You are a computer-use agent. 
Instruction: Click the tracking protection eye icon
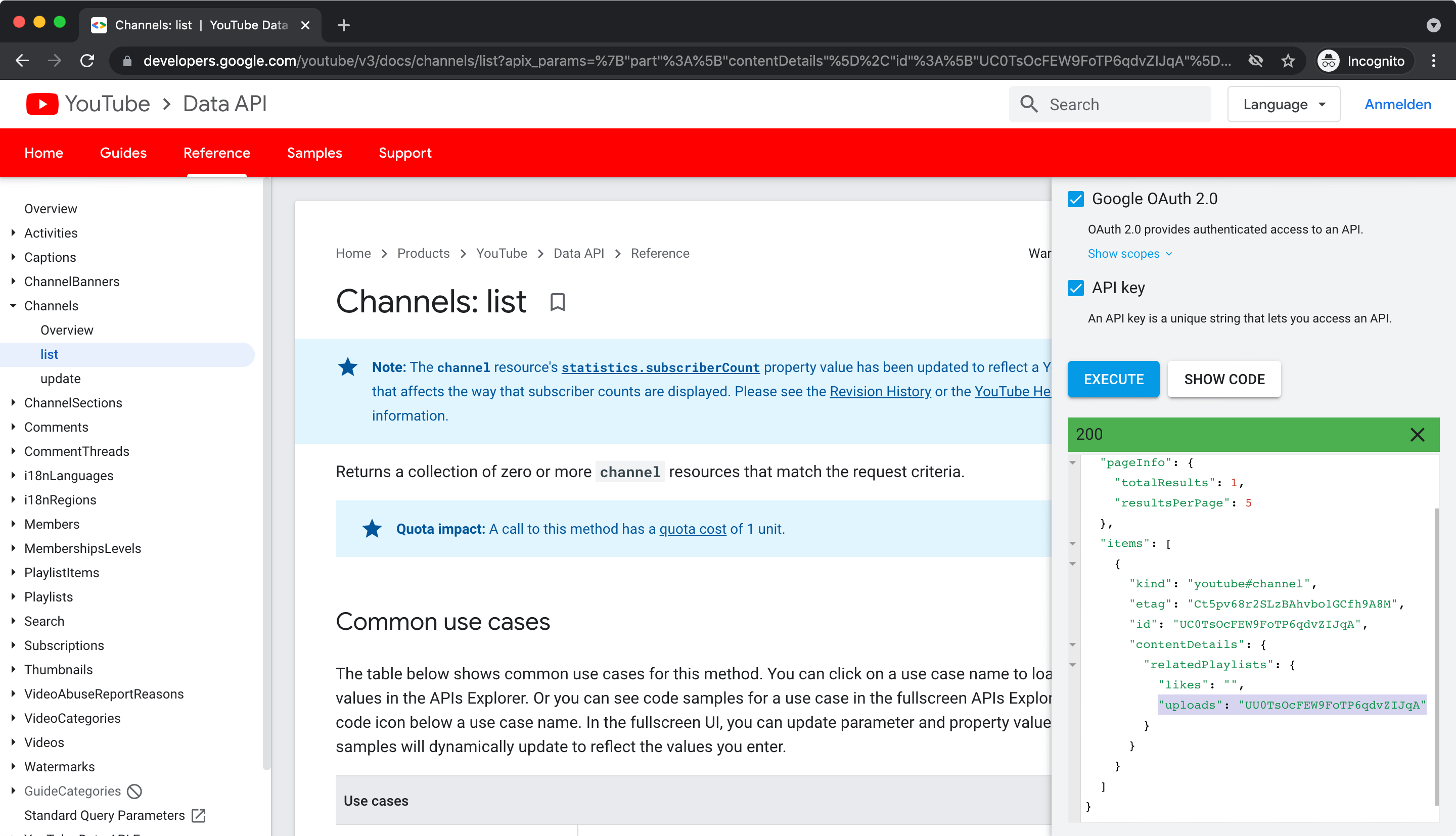coord(1256,61)
